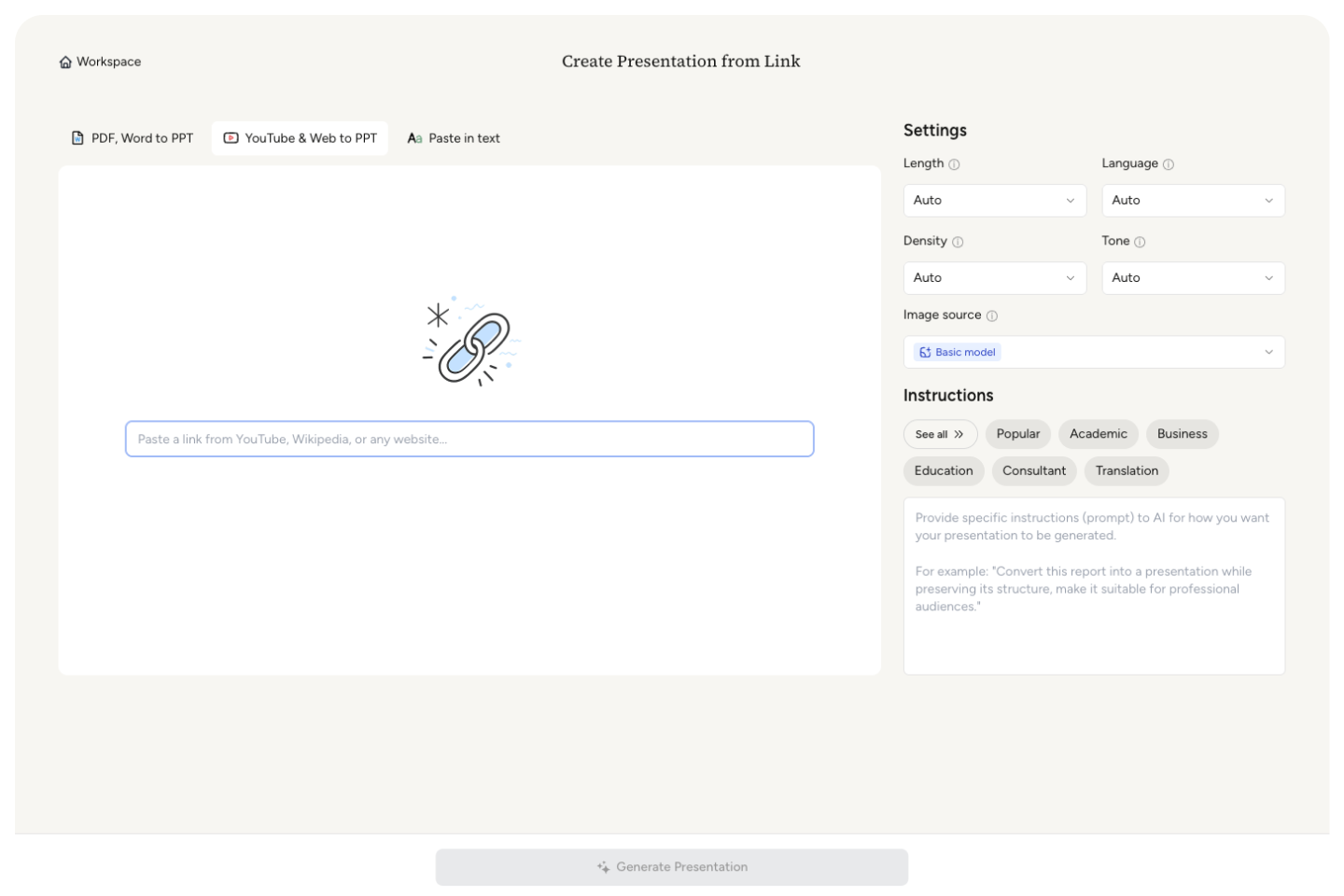Click the instructions prompt text area
Image resolution: width=1344 pixels, height=896 pixels.
[1093, 585]
